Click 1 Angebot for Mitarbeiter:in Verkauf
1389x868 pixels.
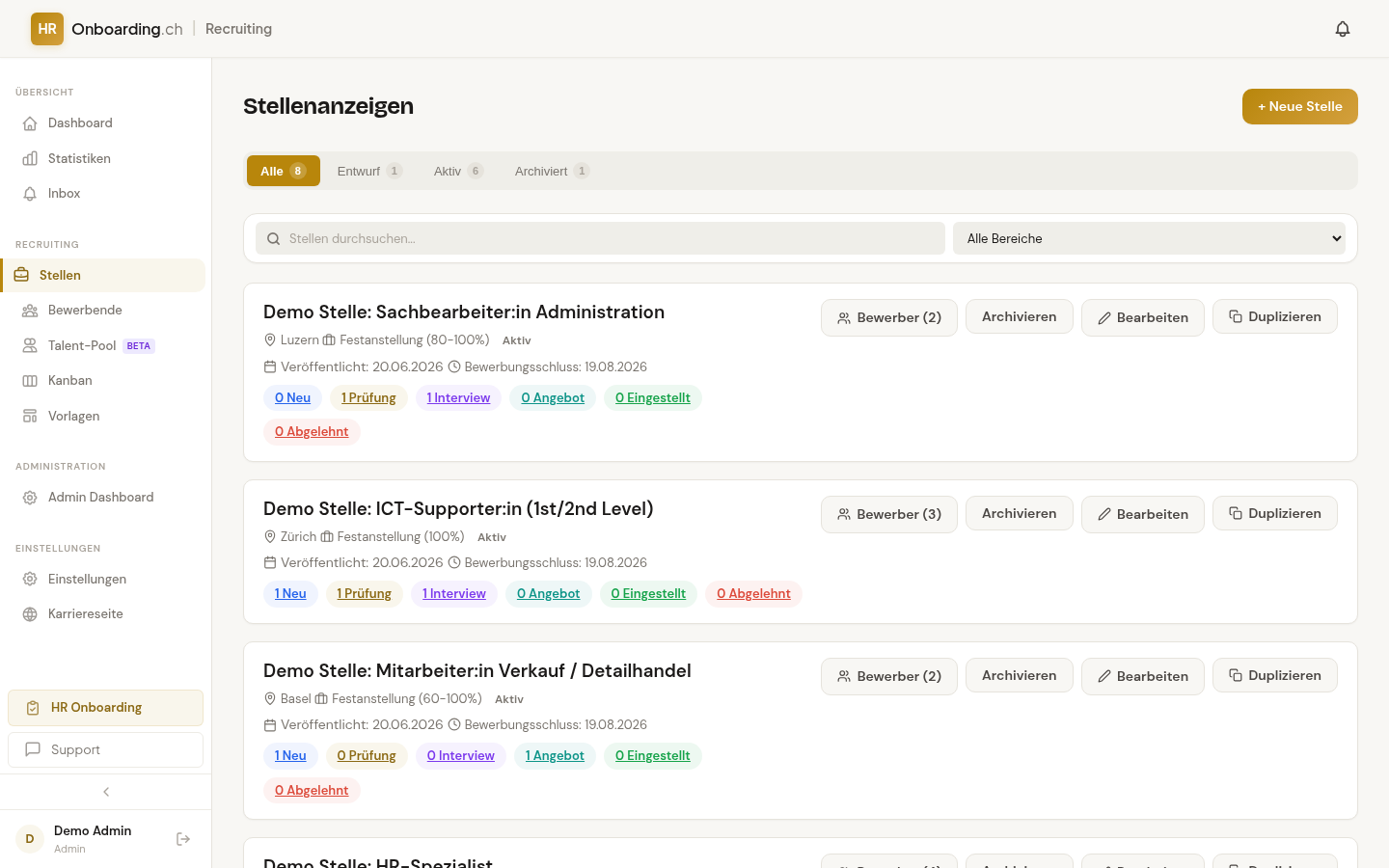pyautogui.click(x=555, y=755)
